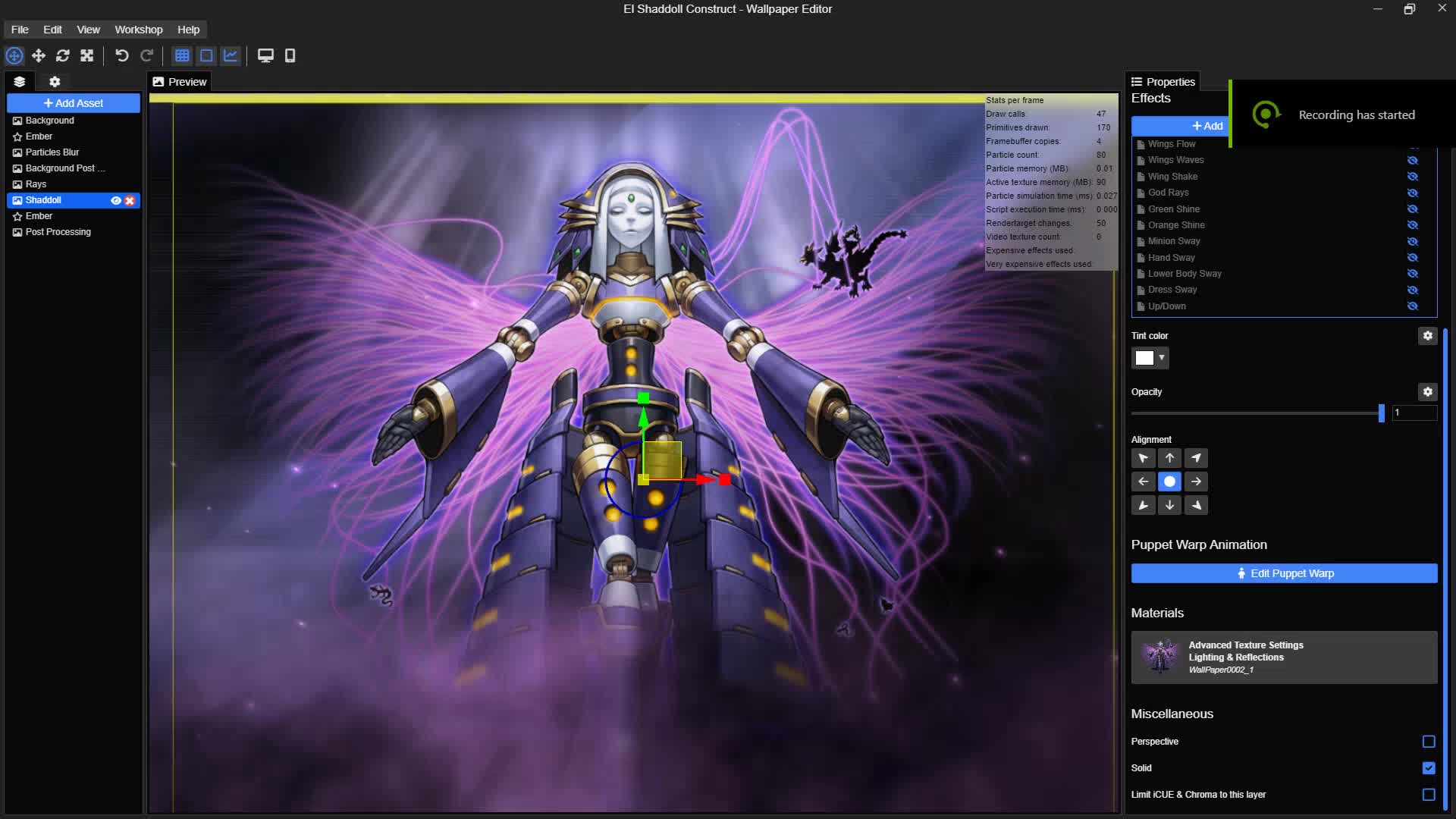Image resolution: width=1456 pixels, height=819 pixels.
Task: Open Opacity settings gear menu
Action: click(1428, 392)
